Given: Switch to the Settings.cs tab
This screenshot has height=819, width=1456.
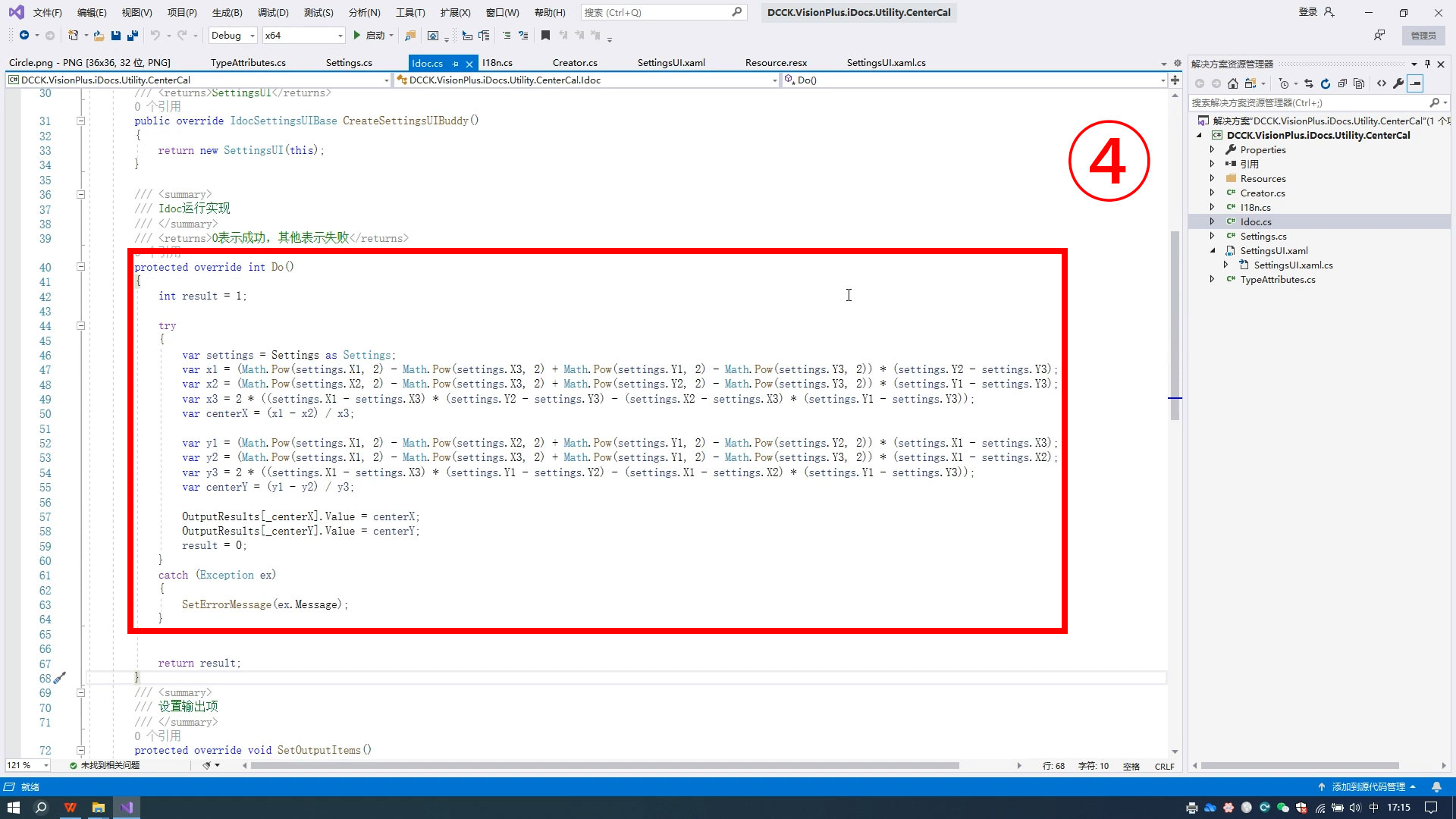Looking at the screenshot, I should point(349,63).
